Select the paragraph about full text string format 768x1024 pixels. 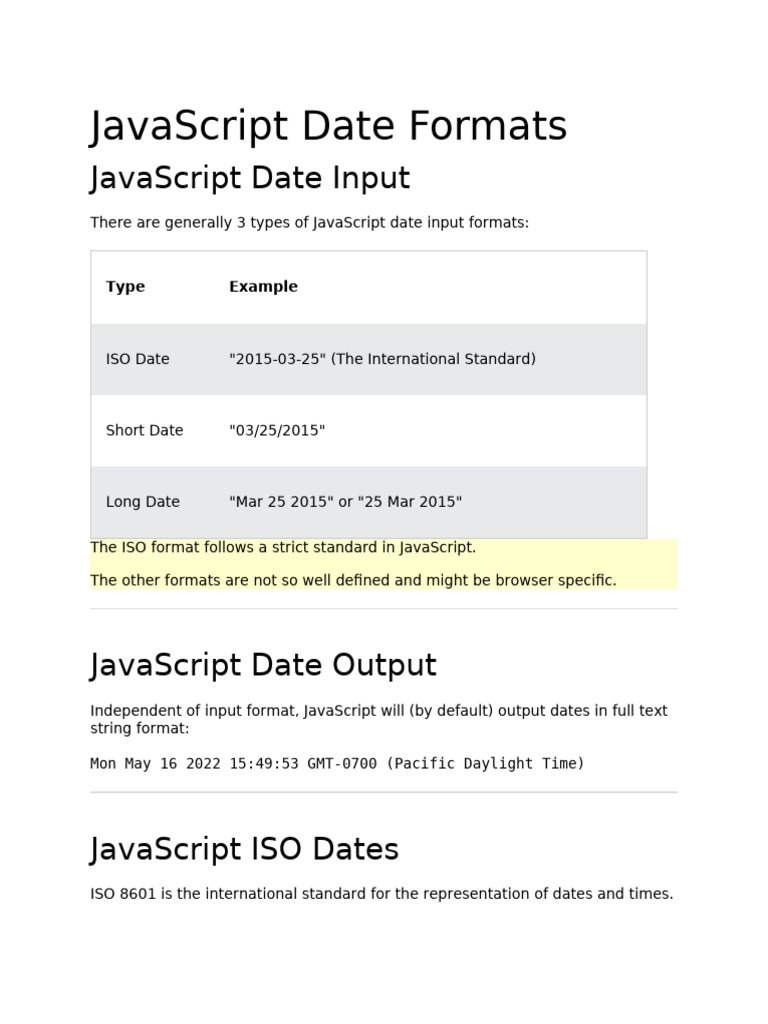click(379, 719)
